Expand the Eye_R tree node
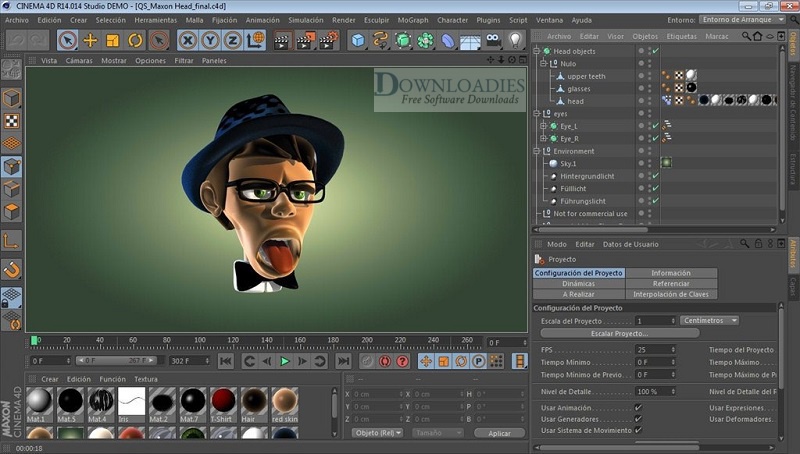 (x=543, y=138)
